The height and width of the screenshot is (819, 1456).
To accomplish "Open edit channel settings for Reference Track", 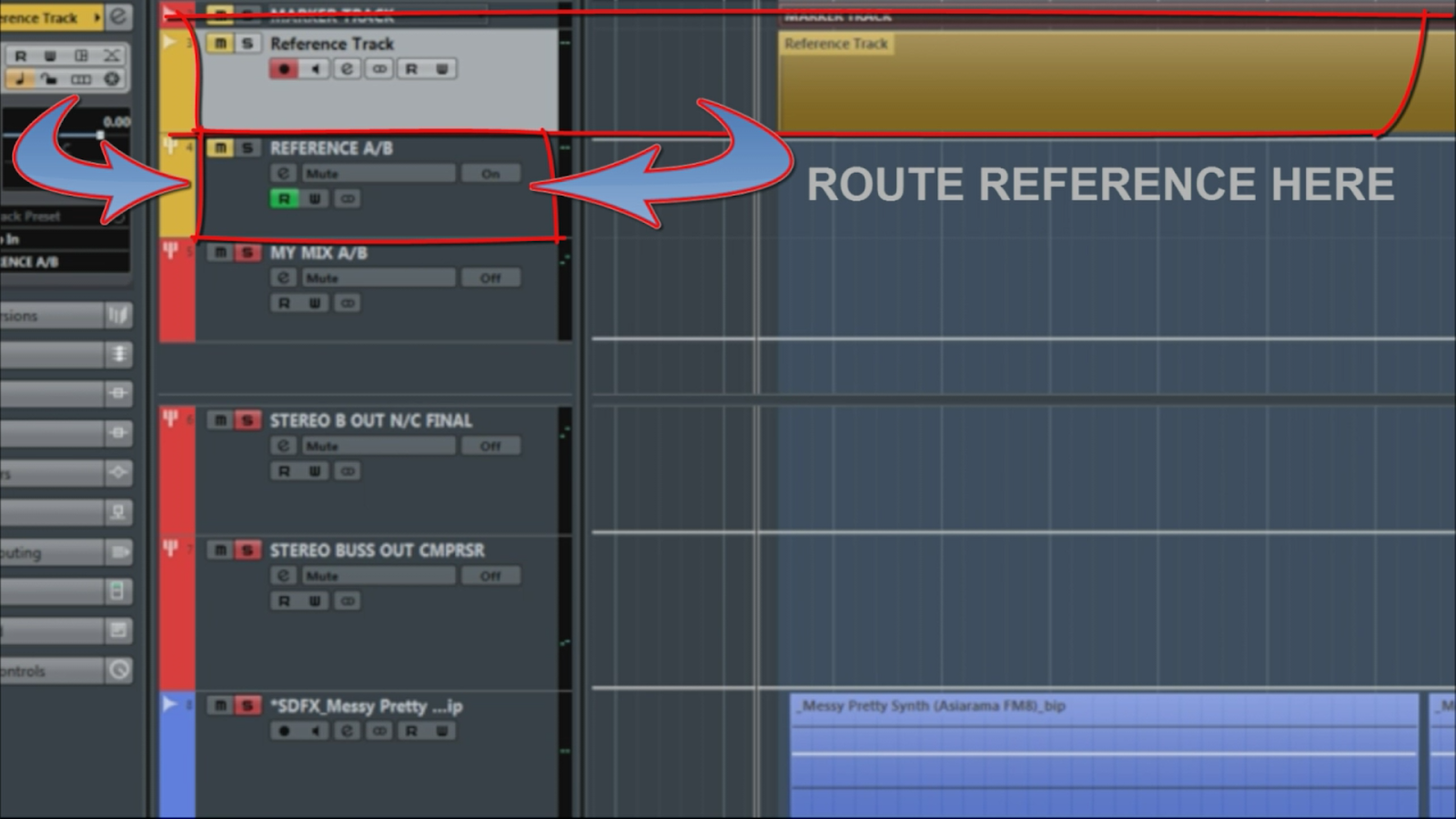I will click(x=347, y=69).
